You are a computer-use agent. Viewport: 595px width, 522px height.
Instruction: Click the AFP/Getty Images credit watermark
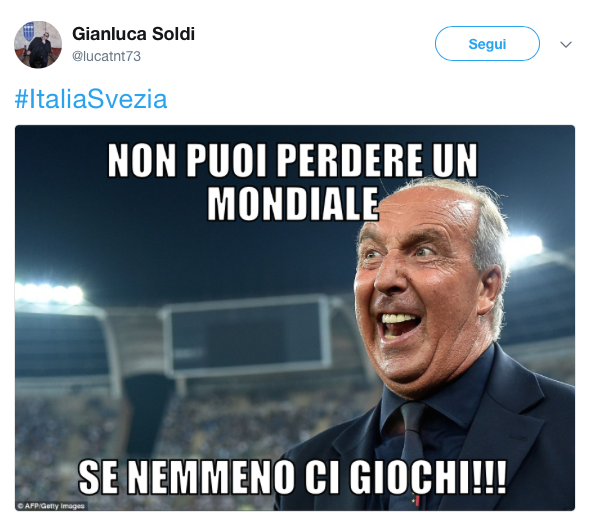51,506
